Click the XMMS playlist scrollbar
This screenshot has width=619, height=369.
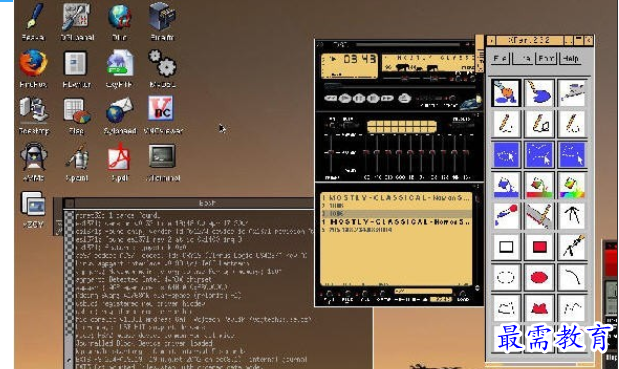pos(477,242)
